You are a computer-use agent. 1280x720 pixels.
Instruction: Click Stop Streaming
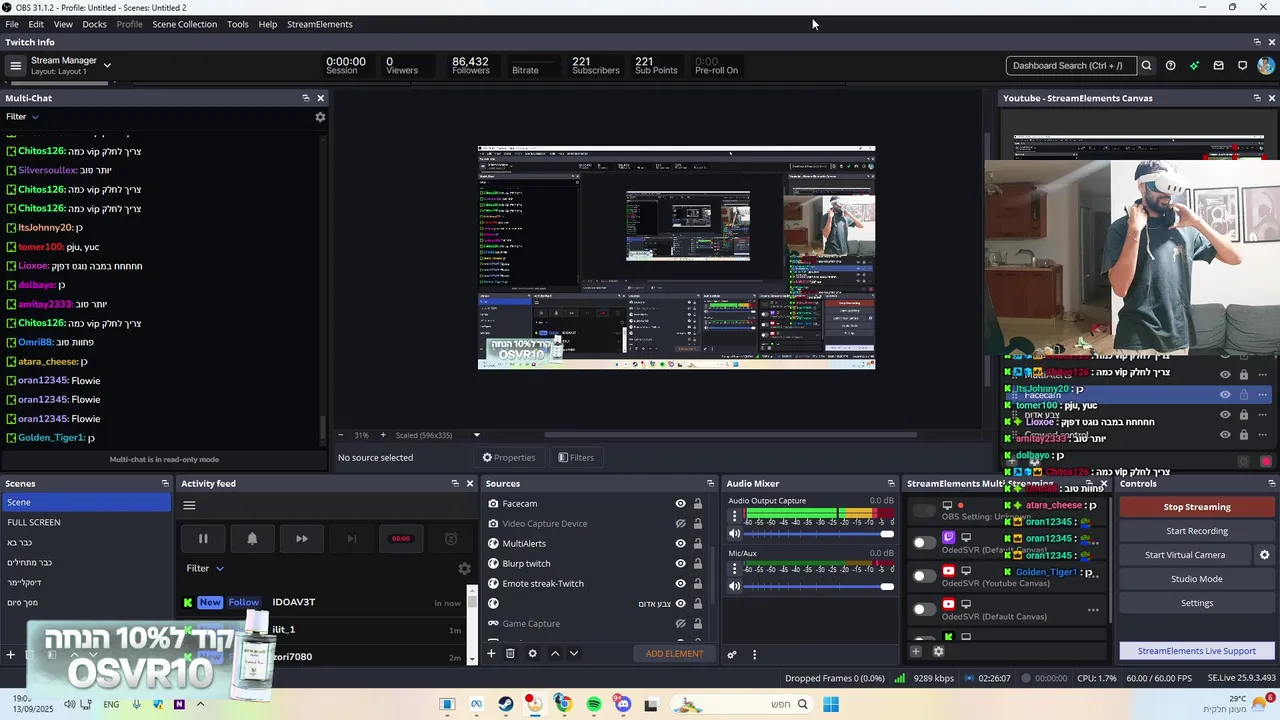[x=1197, y=507]
